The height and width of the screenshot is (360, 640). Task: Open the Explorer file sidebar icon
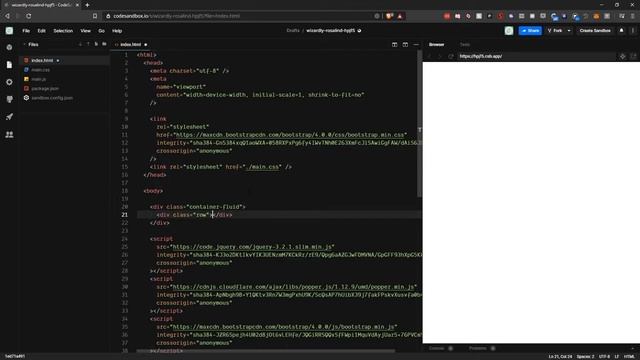coord(9,65)
